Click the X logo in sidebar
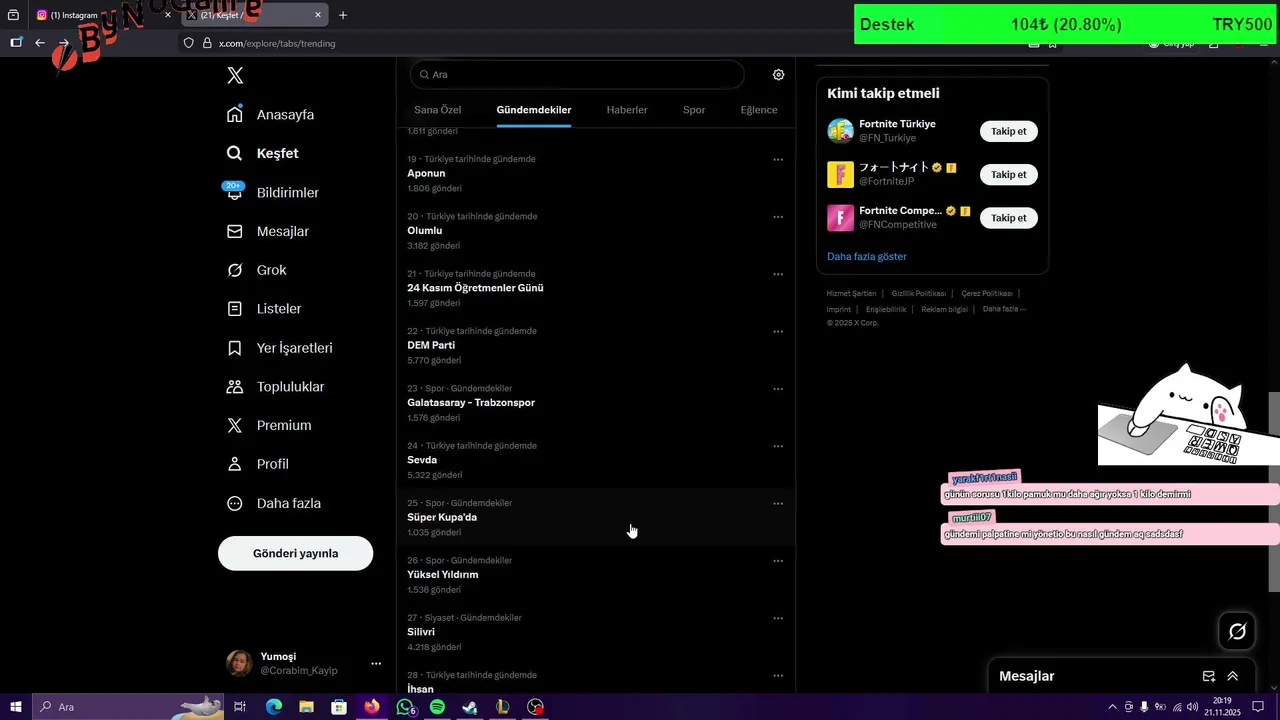 coord(235,76)
